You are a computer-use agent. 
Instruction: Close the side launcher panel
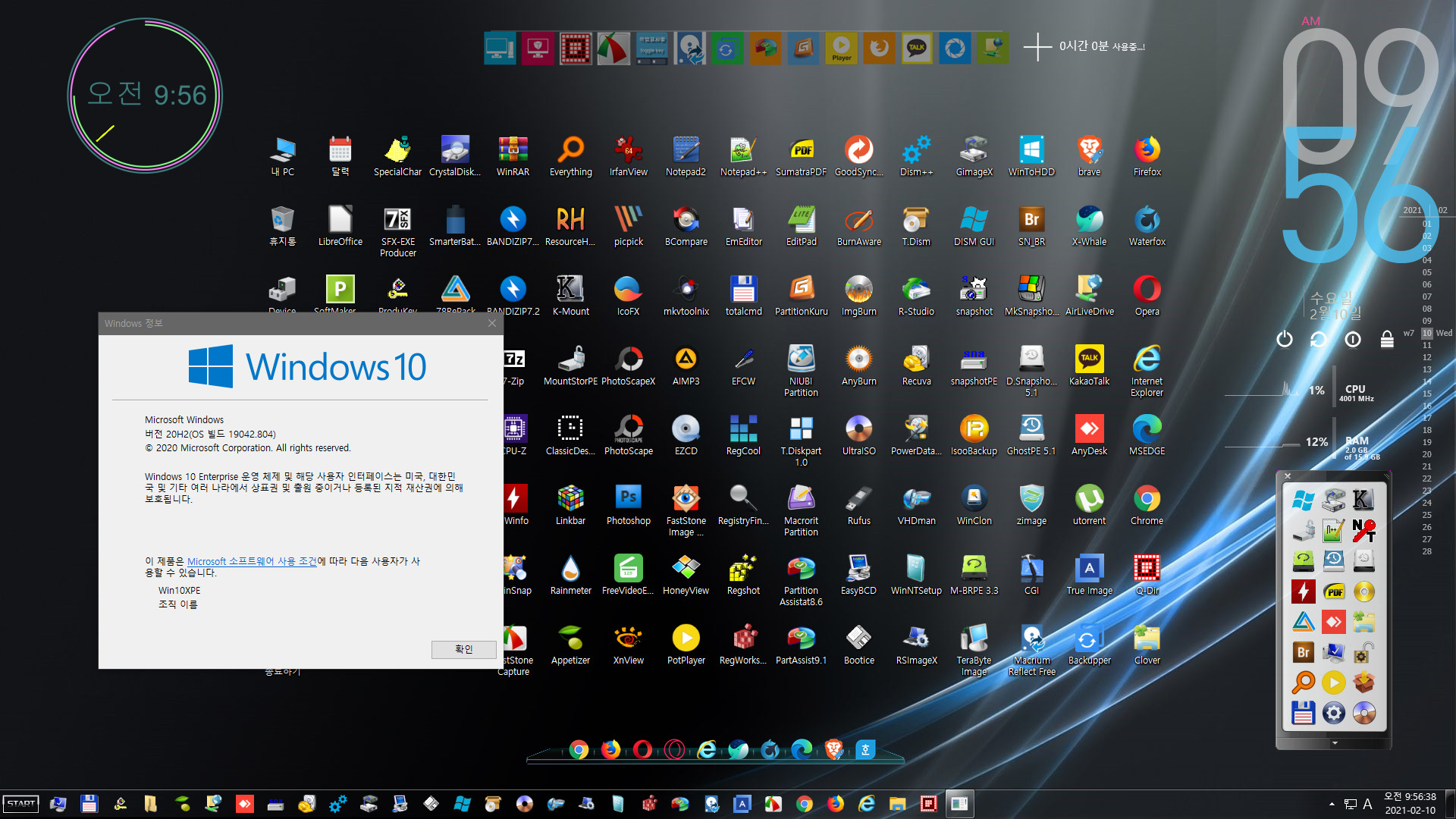tap(1287, 476)
